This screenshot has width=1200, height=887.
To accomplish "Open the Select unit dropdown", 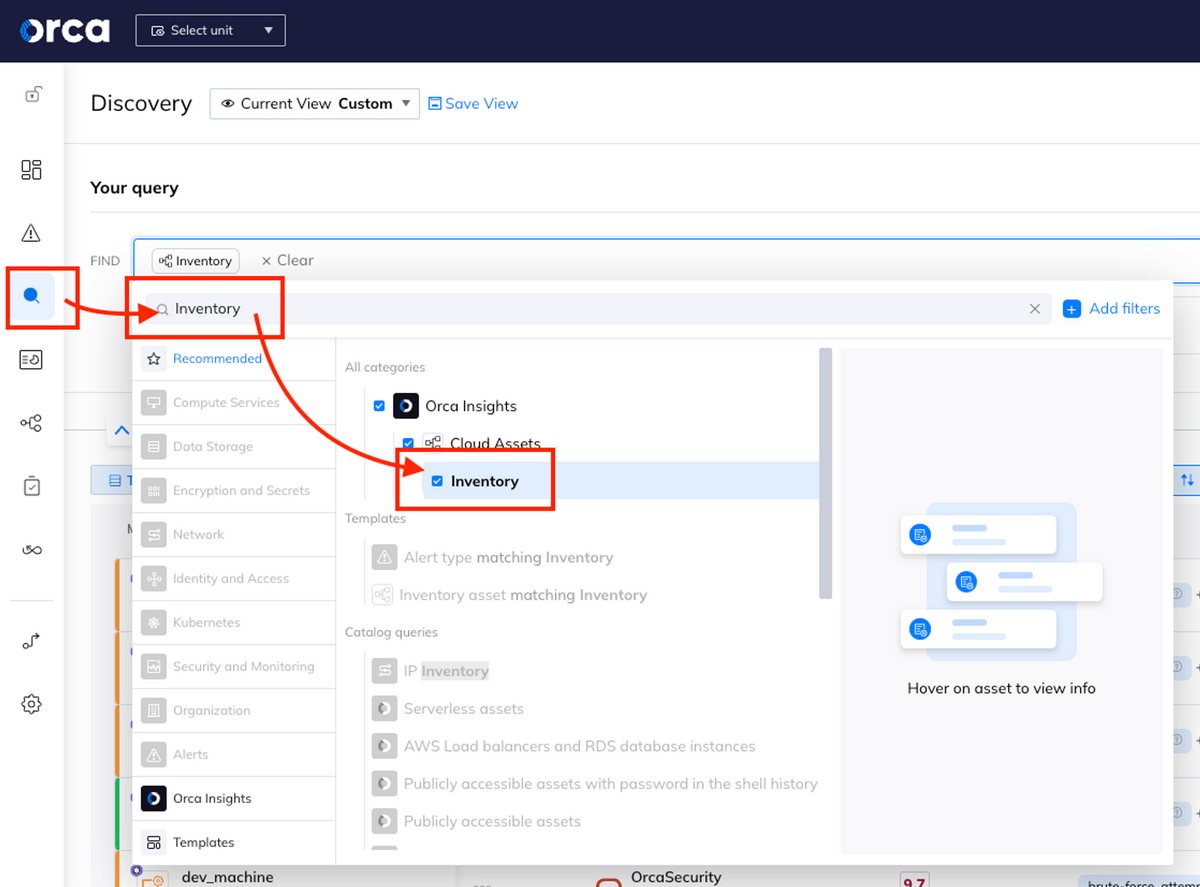I will 210,30.
